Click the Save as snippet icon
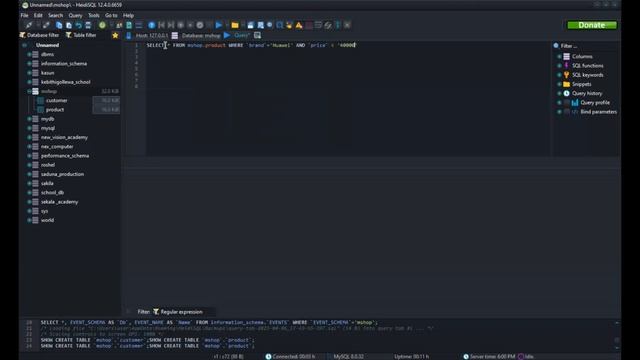Screen dimensions: 640x360 260,25
